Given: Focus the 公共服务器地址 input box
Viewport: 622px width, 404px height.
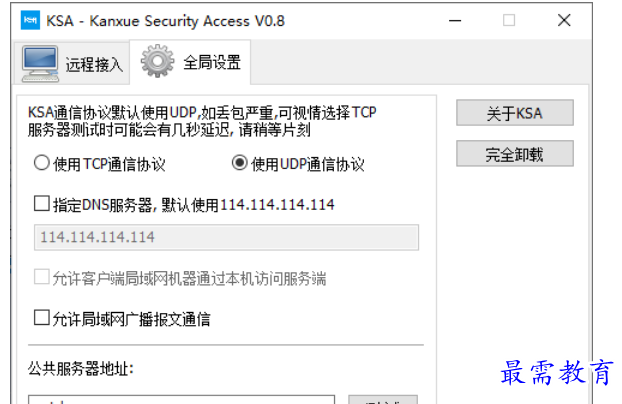Looking at the screenshot, I should click(x=181, y=399).
